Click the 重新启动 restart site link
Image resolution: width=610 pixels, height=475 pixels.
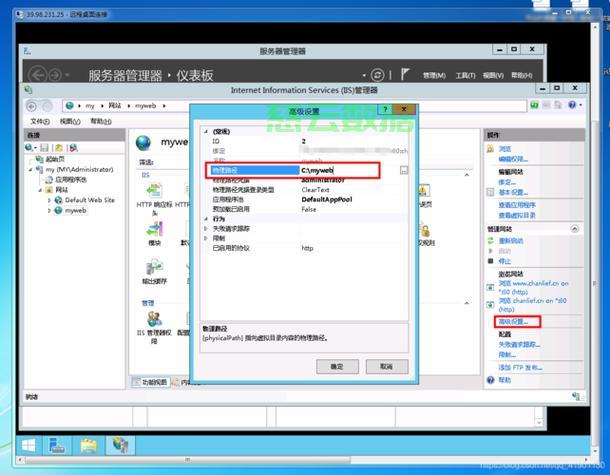tap(511, 241)
